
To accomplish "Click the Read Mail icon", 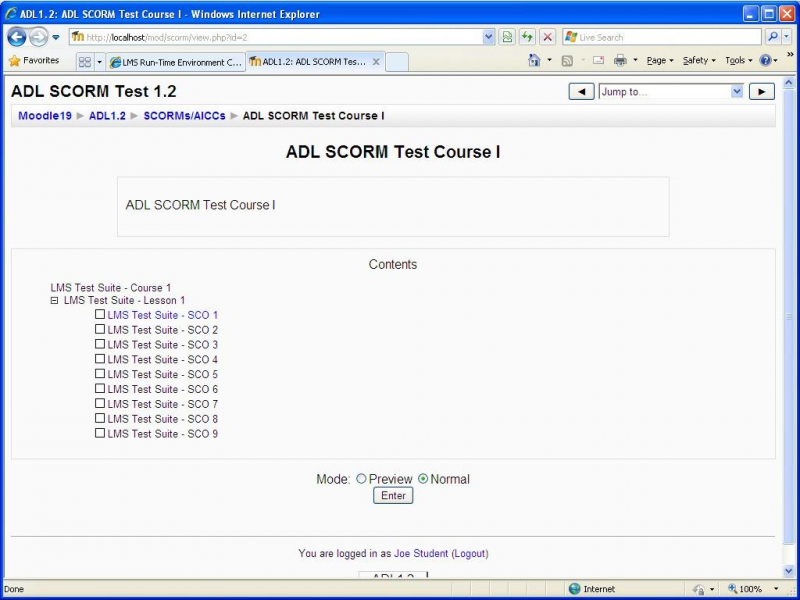I will pyautogui.click(x=598, y=60).
